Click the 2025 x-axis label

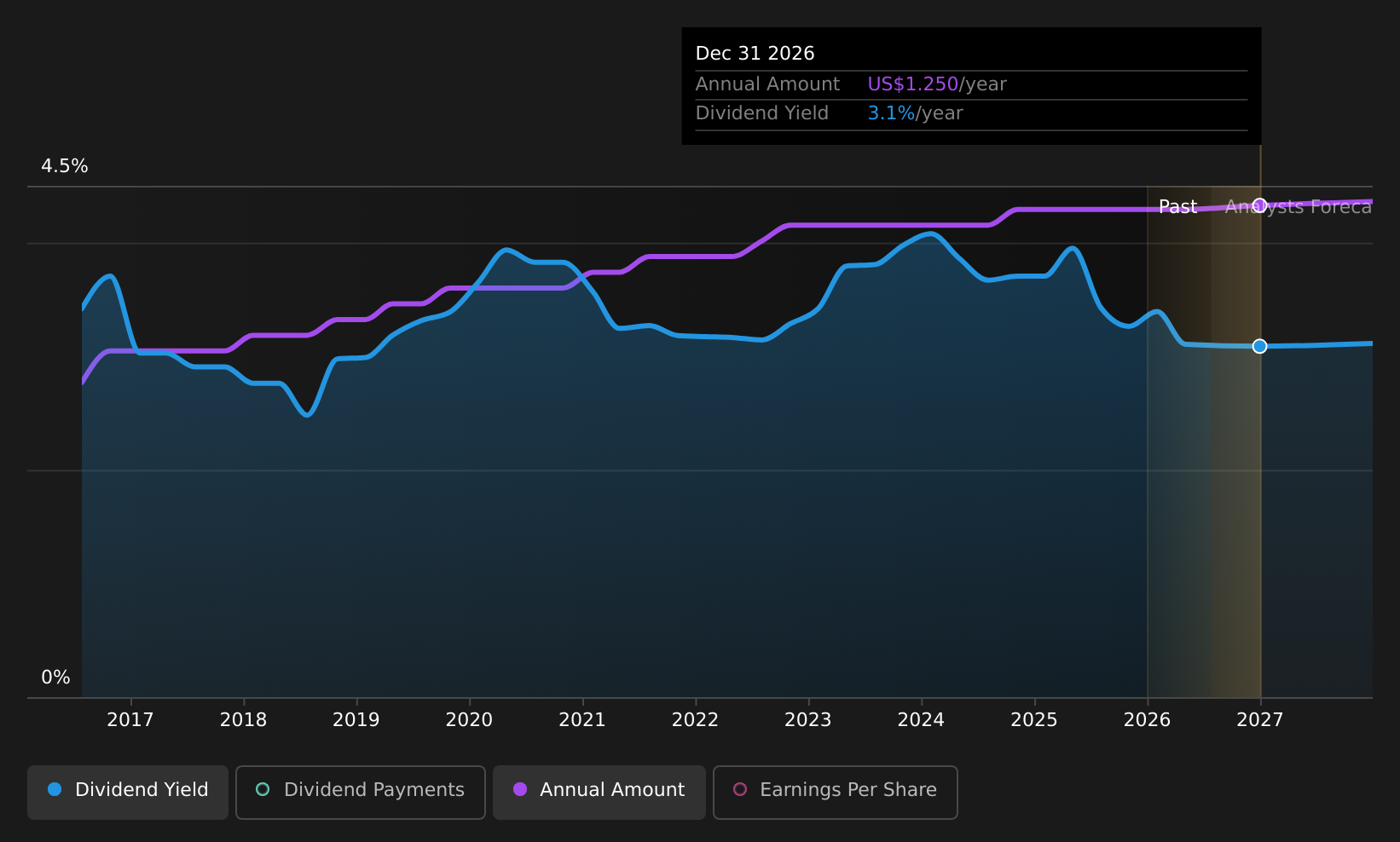1034,720
